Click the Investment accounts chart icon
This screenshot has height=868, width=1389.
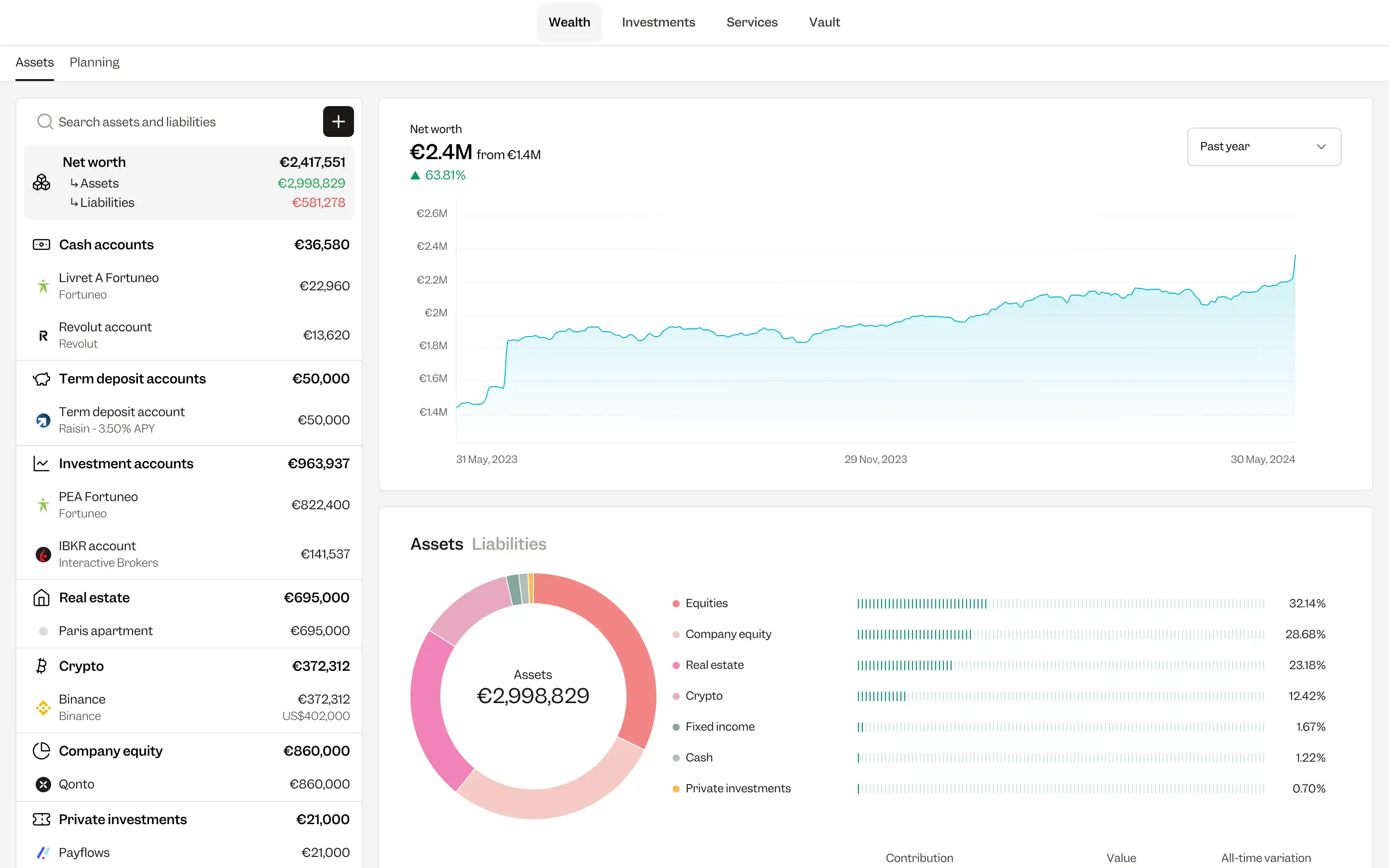41,464
